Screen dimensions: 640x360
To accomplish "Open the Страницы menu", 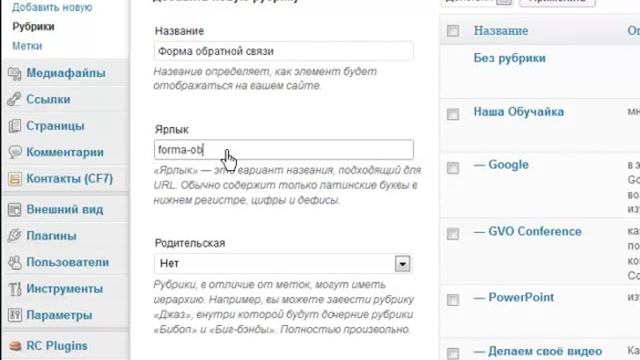I will (x=55, y=126).
